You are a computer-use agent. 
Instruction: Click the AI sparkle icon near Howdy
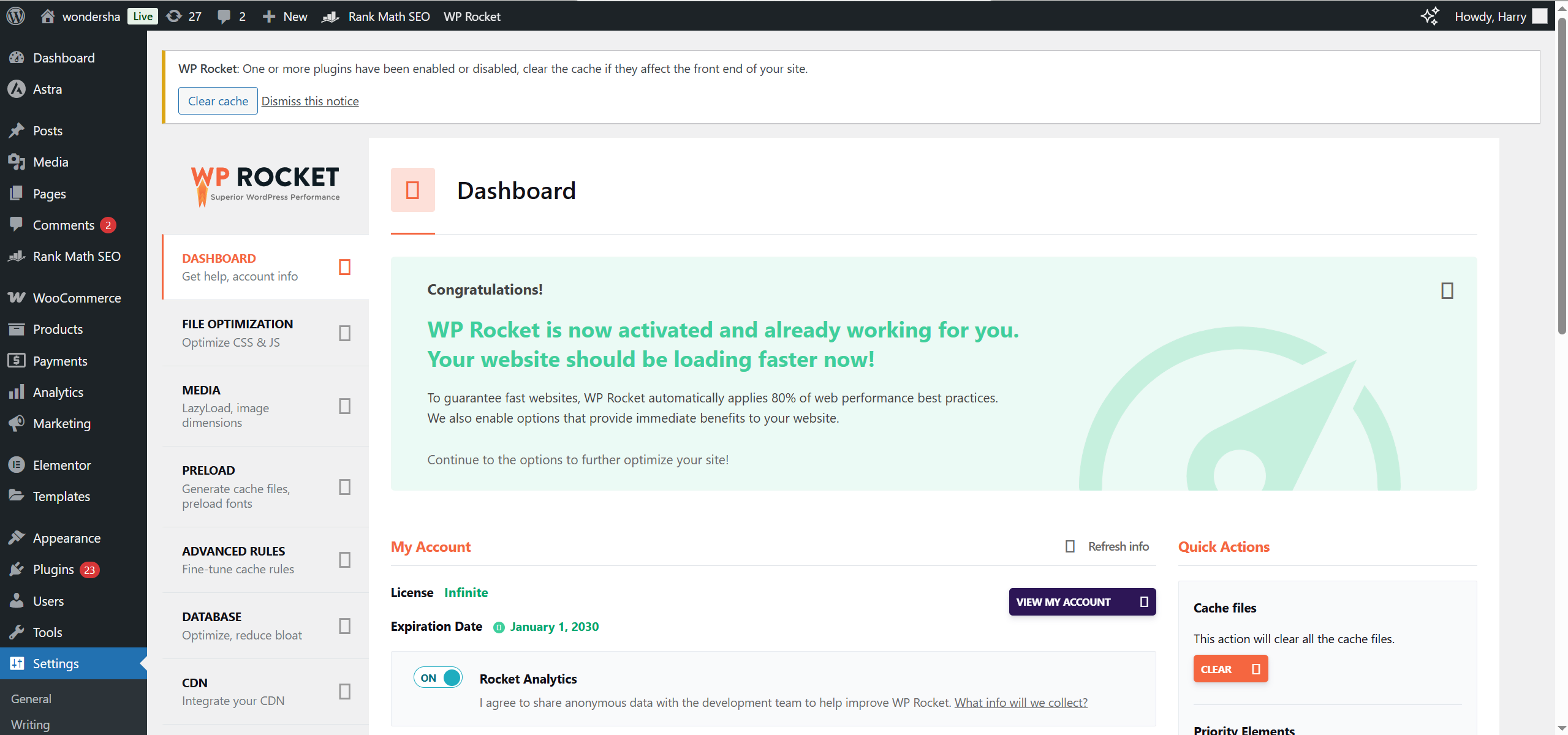tap(1430, 16)
